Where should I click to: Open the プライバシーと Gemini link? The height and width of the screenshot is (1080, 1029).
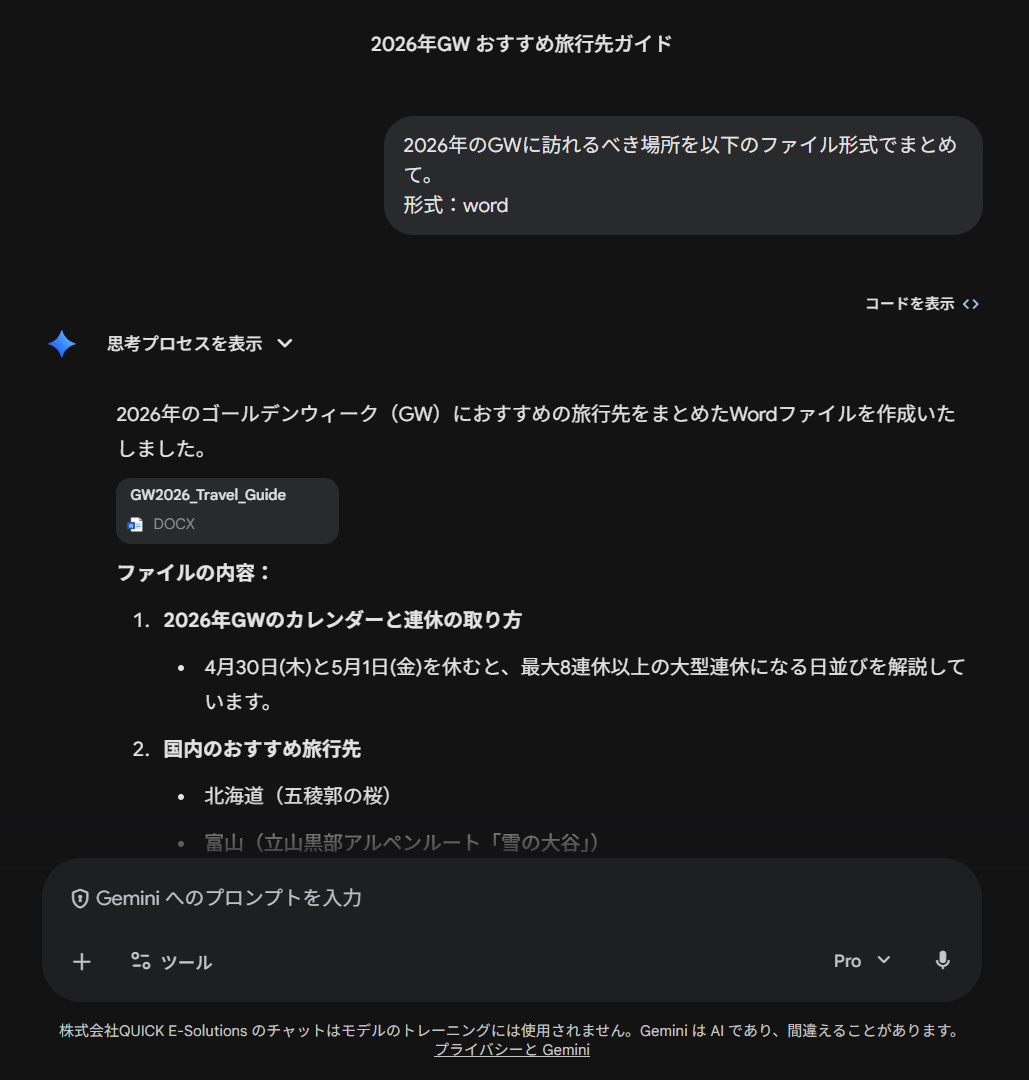click(512, 1049)
